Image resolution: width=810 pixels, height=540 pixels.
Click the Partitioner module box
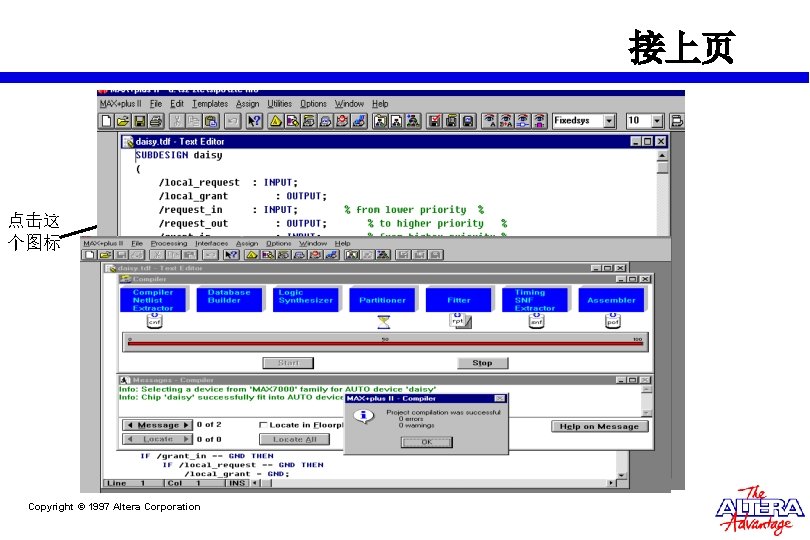[382, 300]
